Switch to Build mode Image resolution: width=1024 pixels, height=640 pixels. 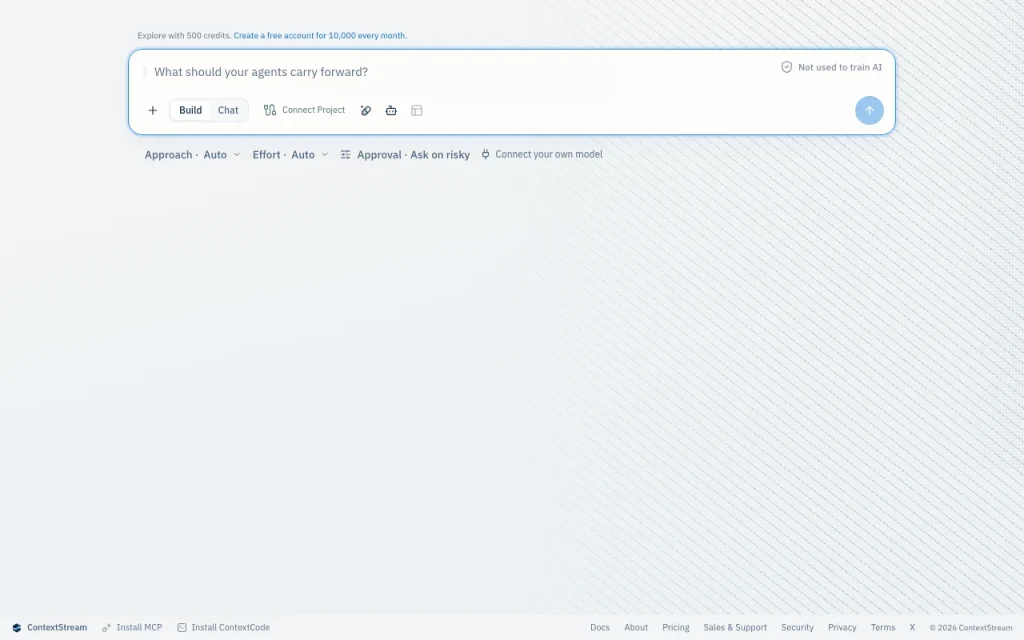pyautogui.click(x=191, y=110)
